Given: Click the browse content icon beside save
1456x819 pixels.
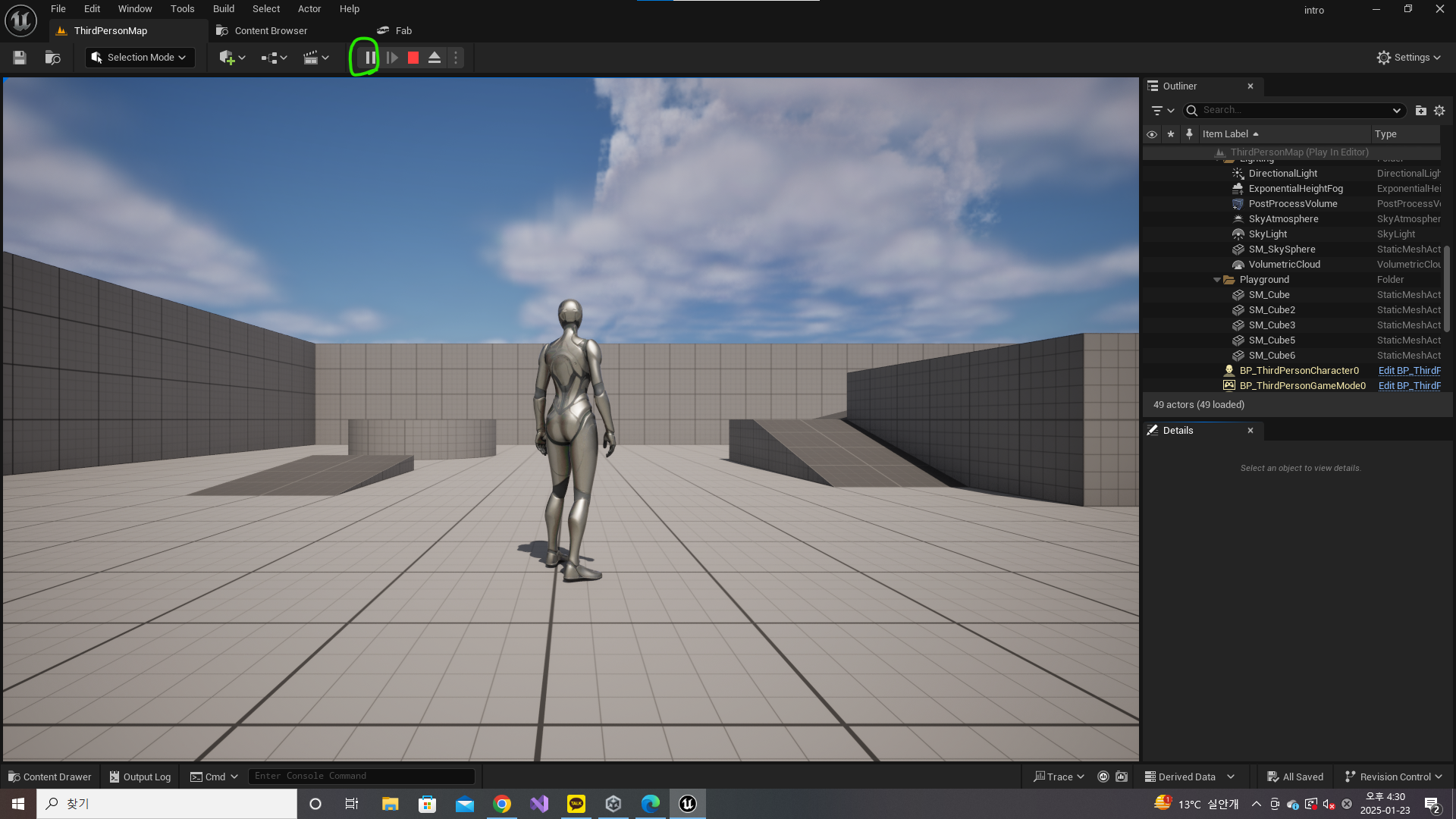Looking at the screenshot, I should coord(52,58).
